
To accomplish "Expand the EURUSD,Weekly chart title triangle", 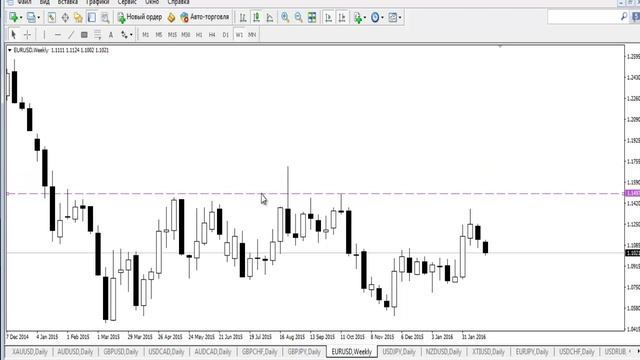I will point(9,50).
